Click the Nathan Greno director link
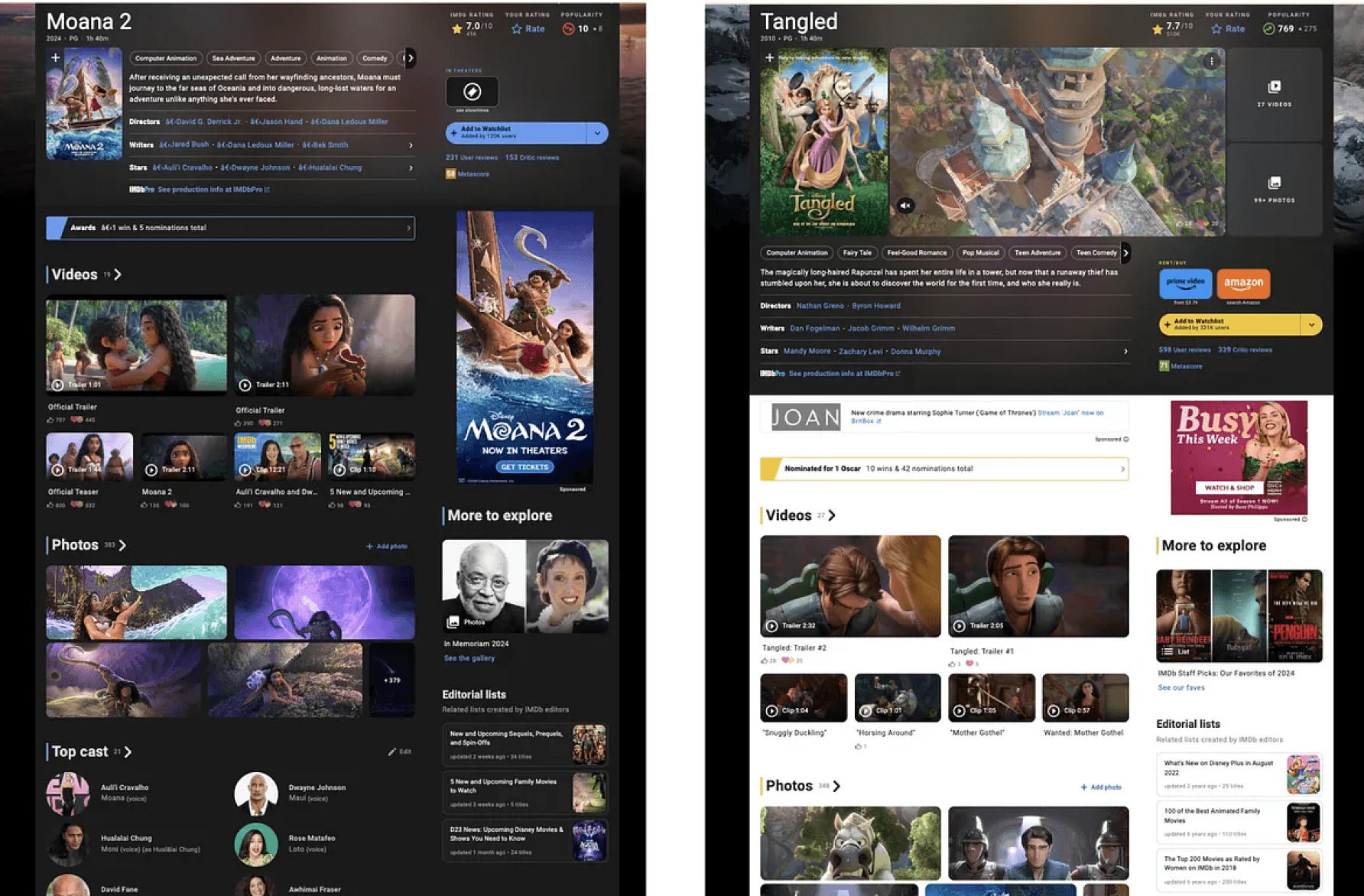 820,306
